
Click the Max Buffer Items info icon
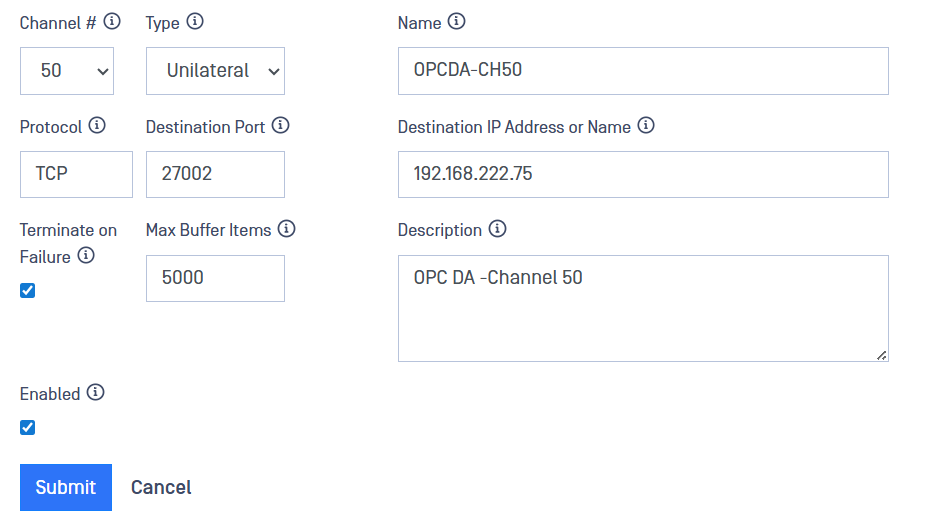point(287,229)
